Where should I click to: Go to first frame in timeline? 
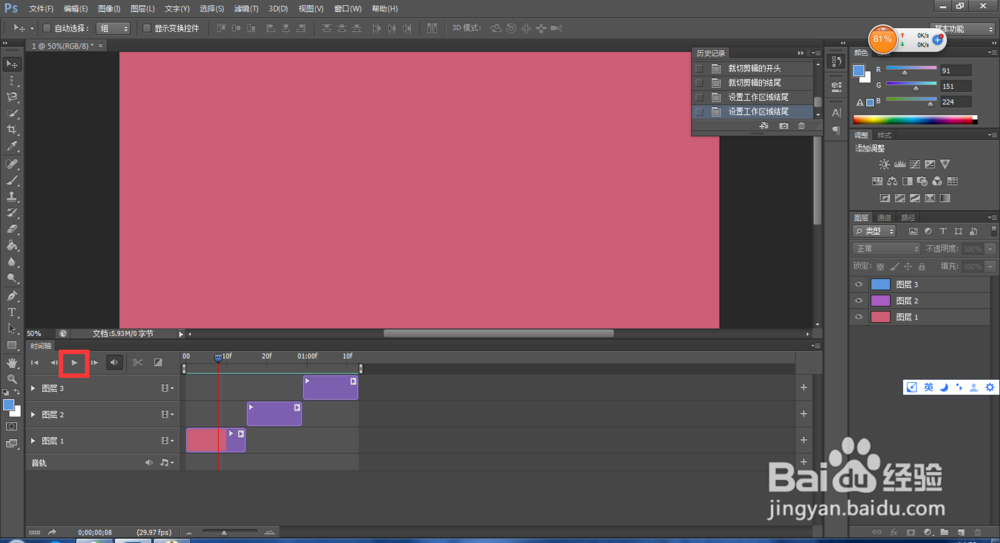coord(35,362)
